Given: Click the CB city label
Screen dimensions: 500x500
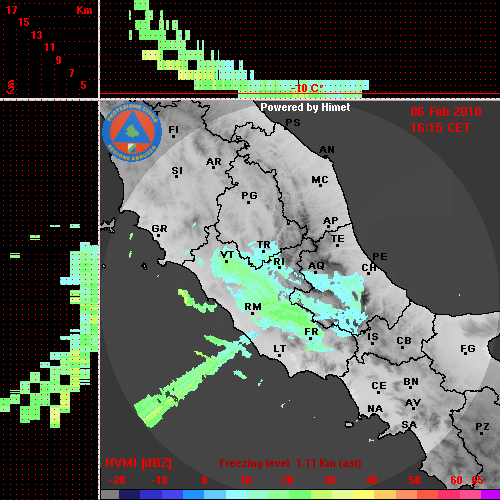Looking at the screenshot, I should (x=404, y=341).
